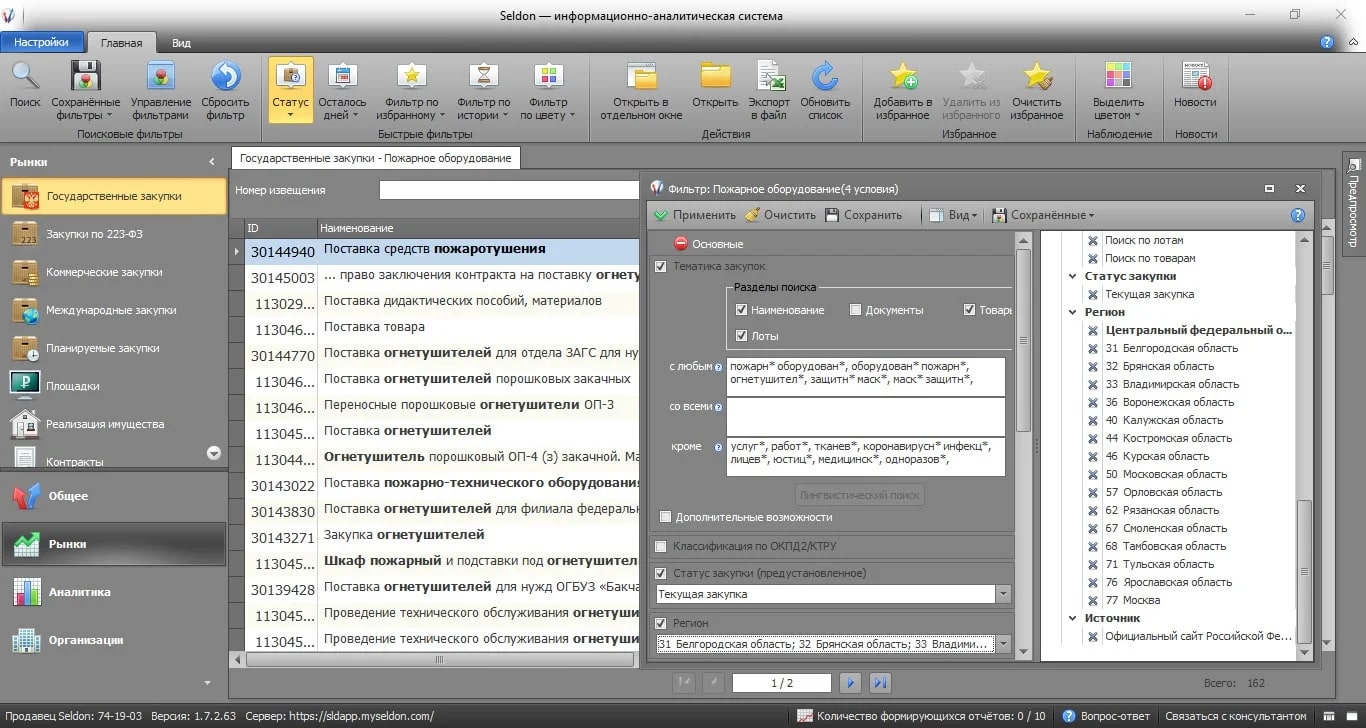Image resolution: width=1366 pixels, height=728 pixels.
Task: Toggle Статус закупки (предустановленное) checkbox
Action: coord(661,573)
